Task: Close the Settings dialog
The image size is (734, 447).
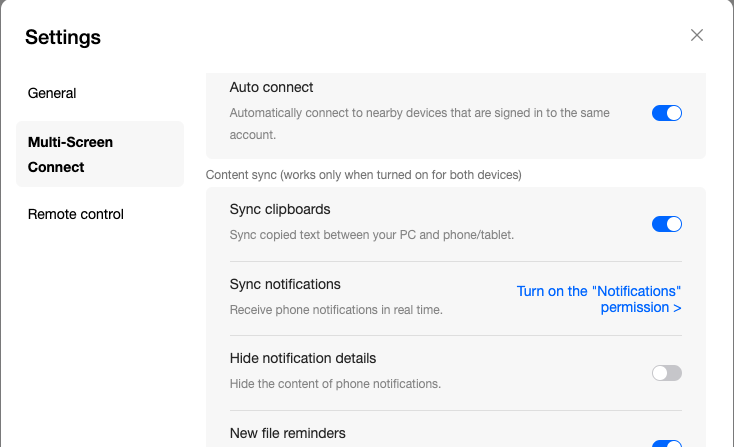Action: pos(697,35)
